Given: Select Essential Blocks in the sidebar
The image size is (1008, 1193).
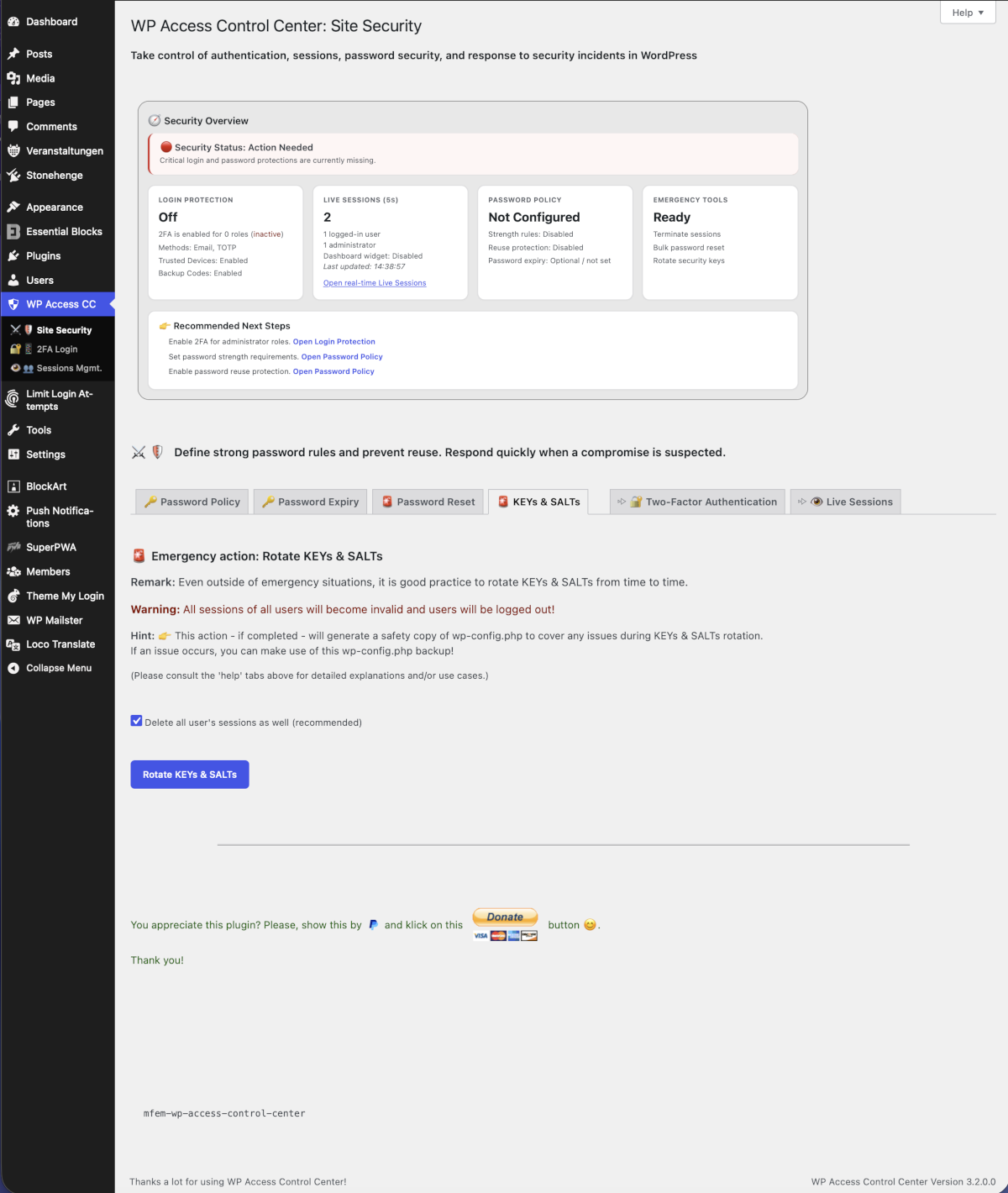Looking at the screenshot, I should [12, 231].
